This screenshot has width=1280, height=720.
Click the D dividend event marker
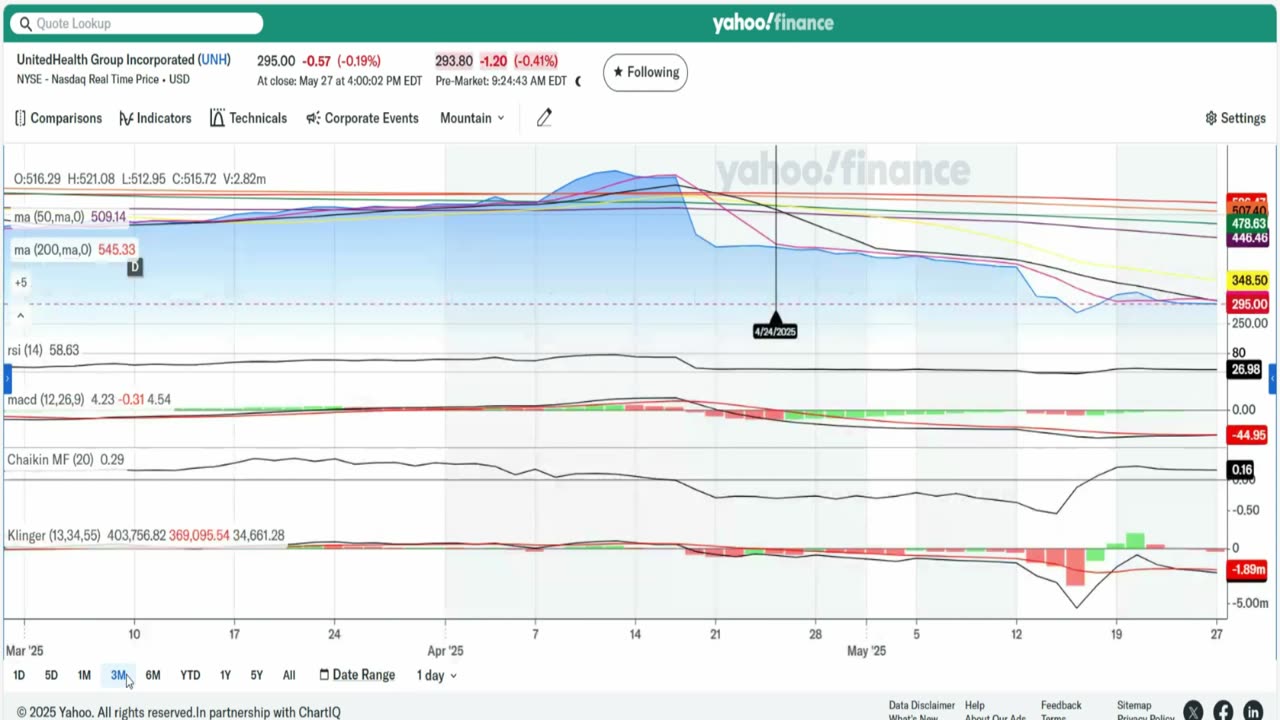pyautogui.click(x=135, y=267)
